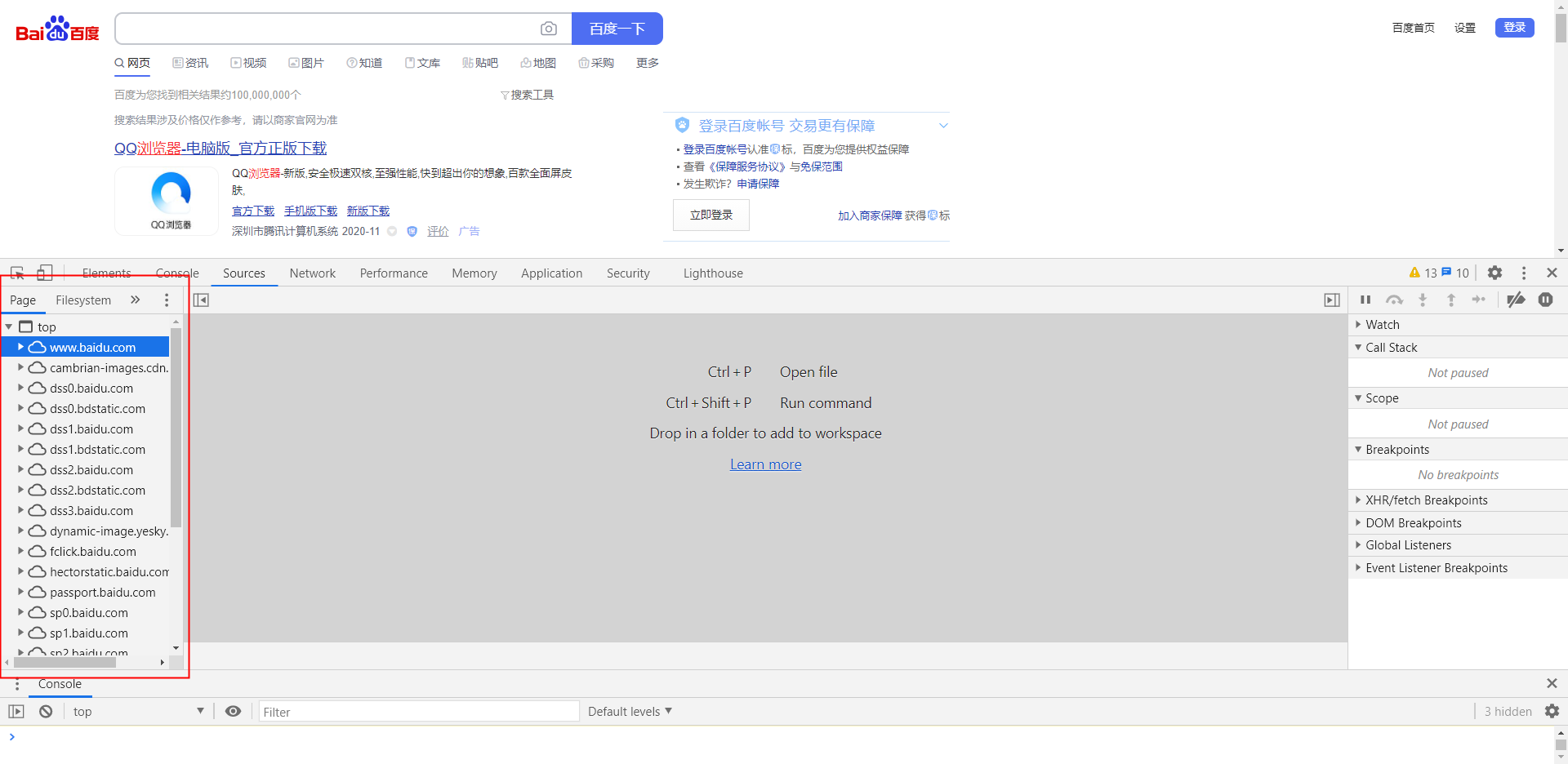Image resolution: width=1568 pixels, height=764 pixels.
Task: Click the console Filter input field
Action: click(x=419, y=712)
